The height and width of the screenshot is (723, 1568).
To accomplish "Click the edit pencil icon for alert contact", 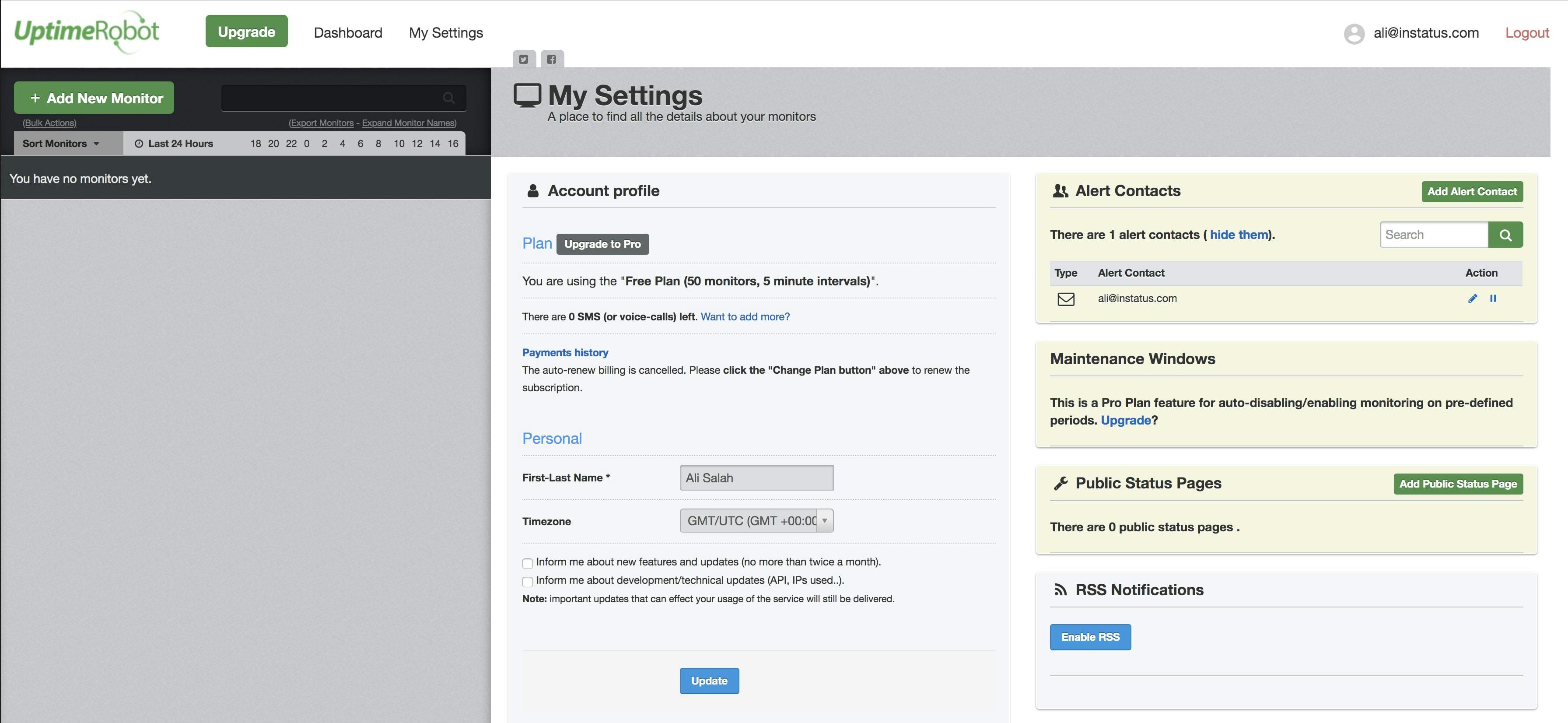I will click(x=1471, y=298).
